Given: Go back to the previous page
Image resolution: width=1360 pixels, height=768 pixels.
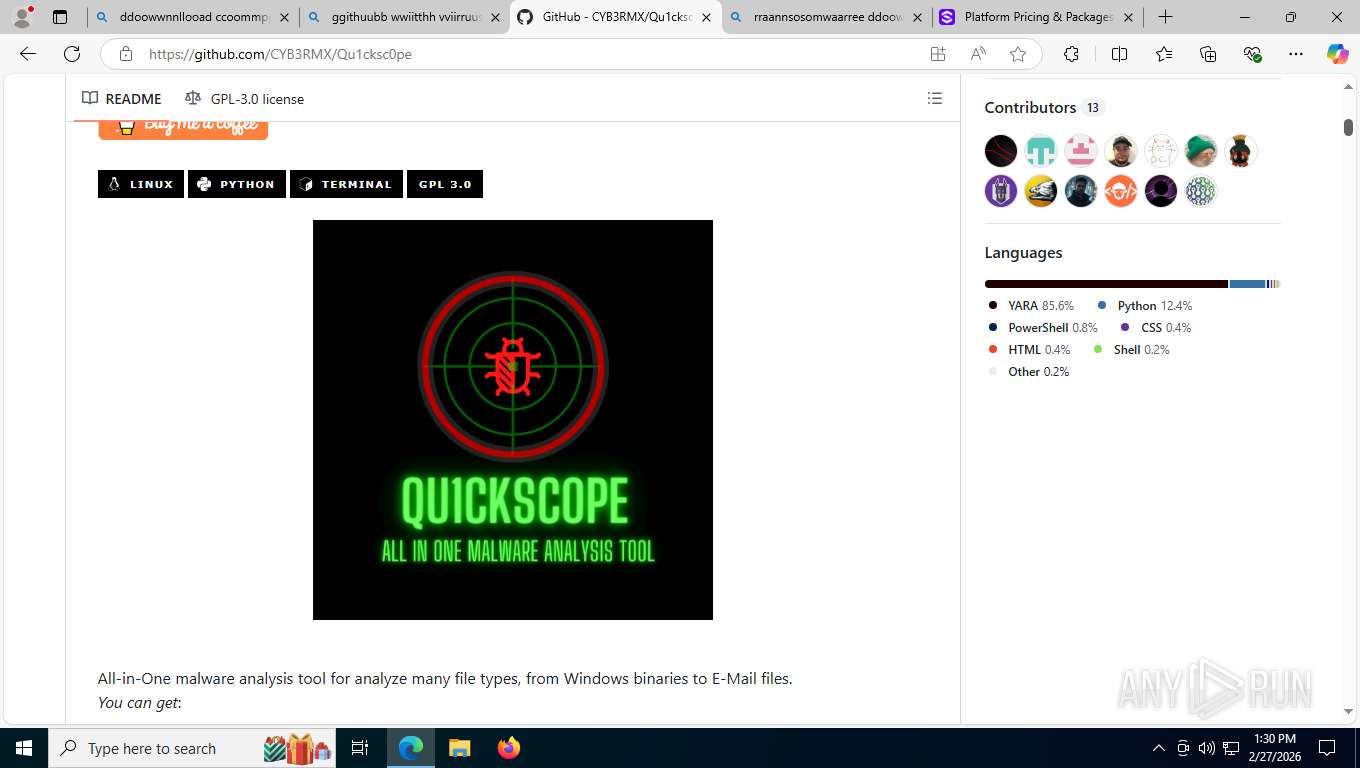Looking at the screenshot, I should 28,54.
